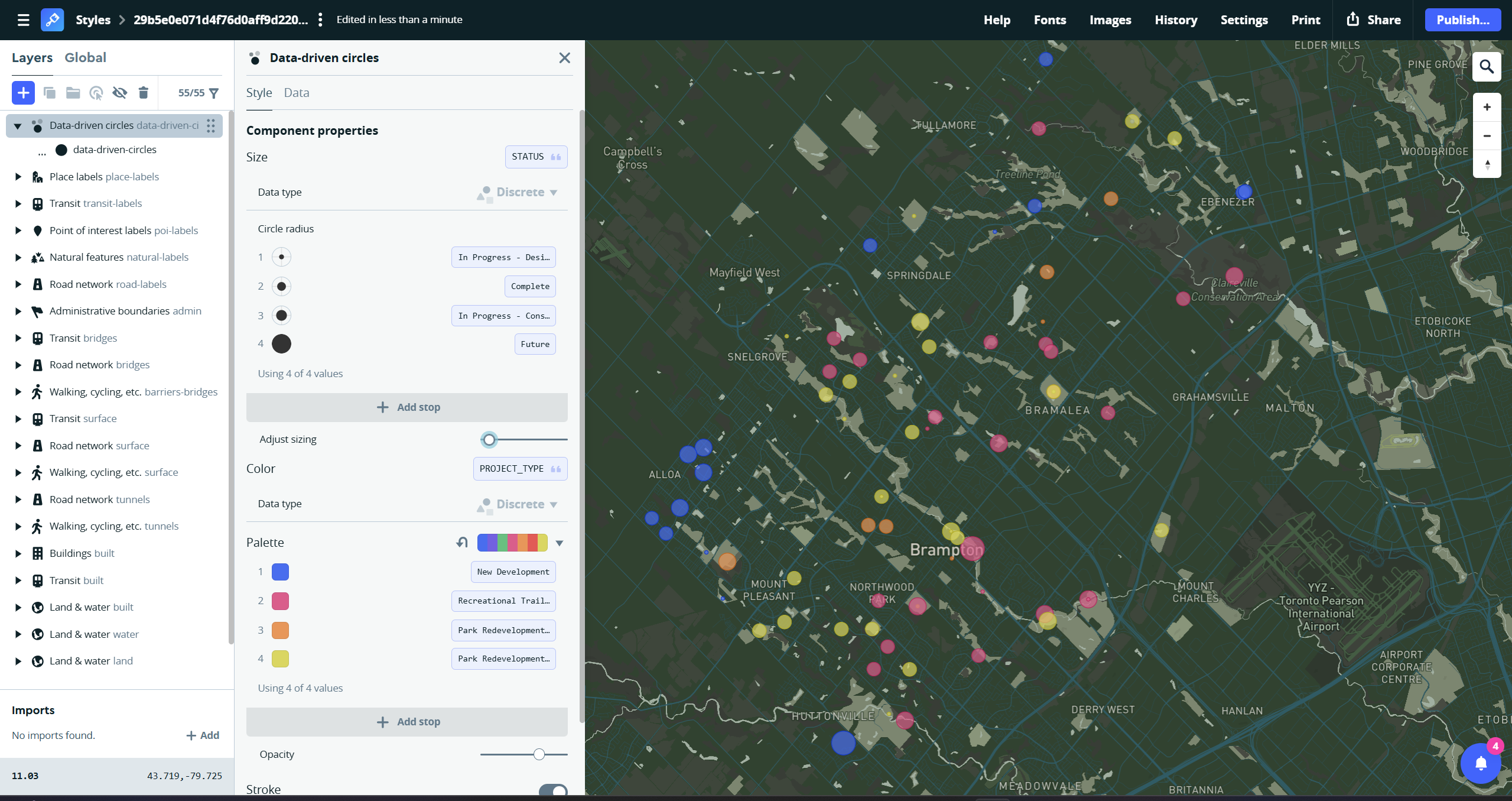This screenshot has width=1512, height=801.
Task: Activate select-layer-on-map-click mode
Action: click(x=96, y=93)
